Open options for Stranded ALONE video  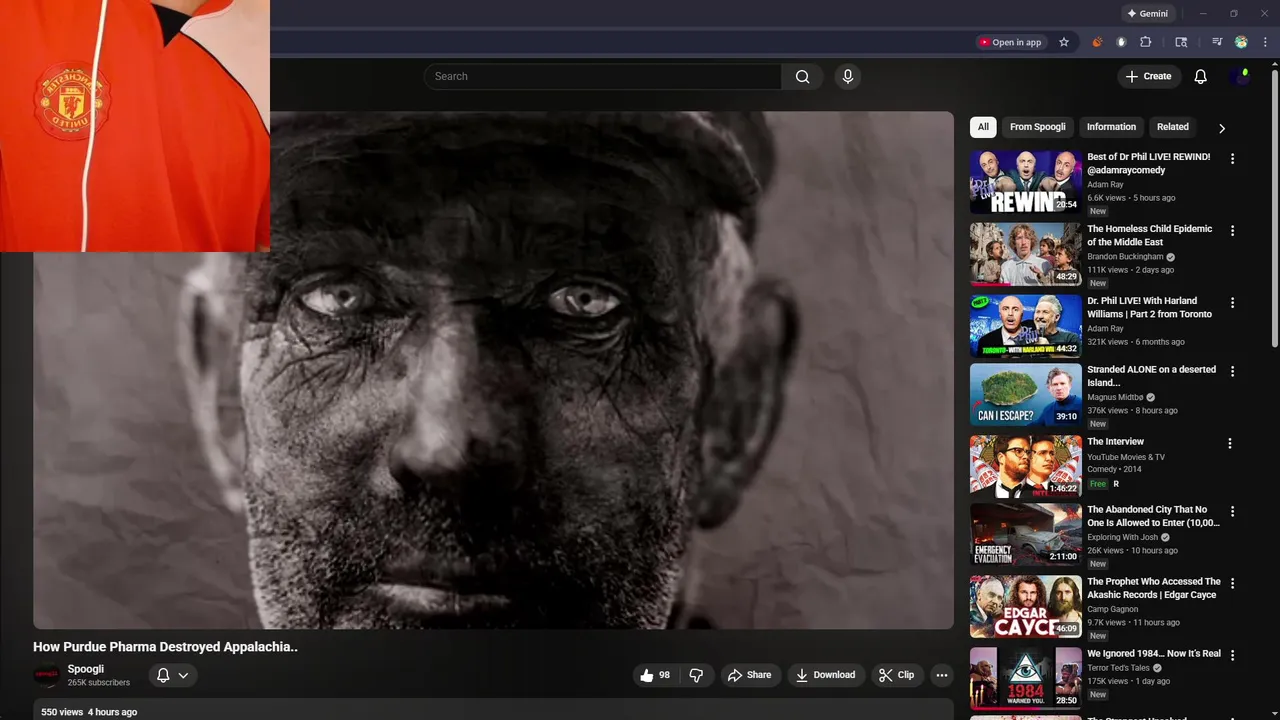(1232, 371)
